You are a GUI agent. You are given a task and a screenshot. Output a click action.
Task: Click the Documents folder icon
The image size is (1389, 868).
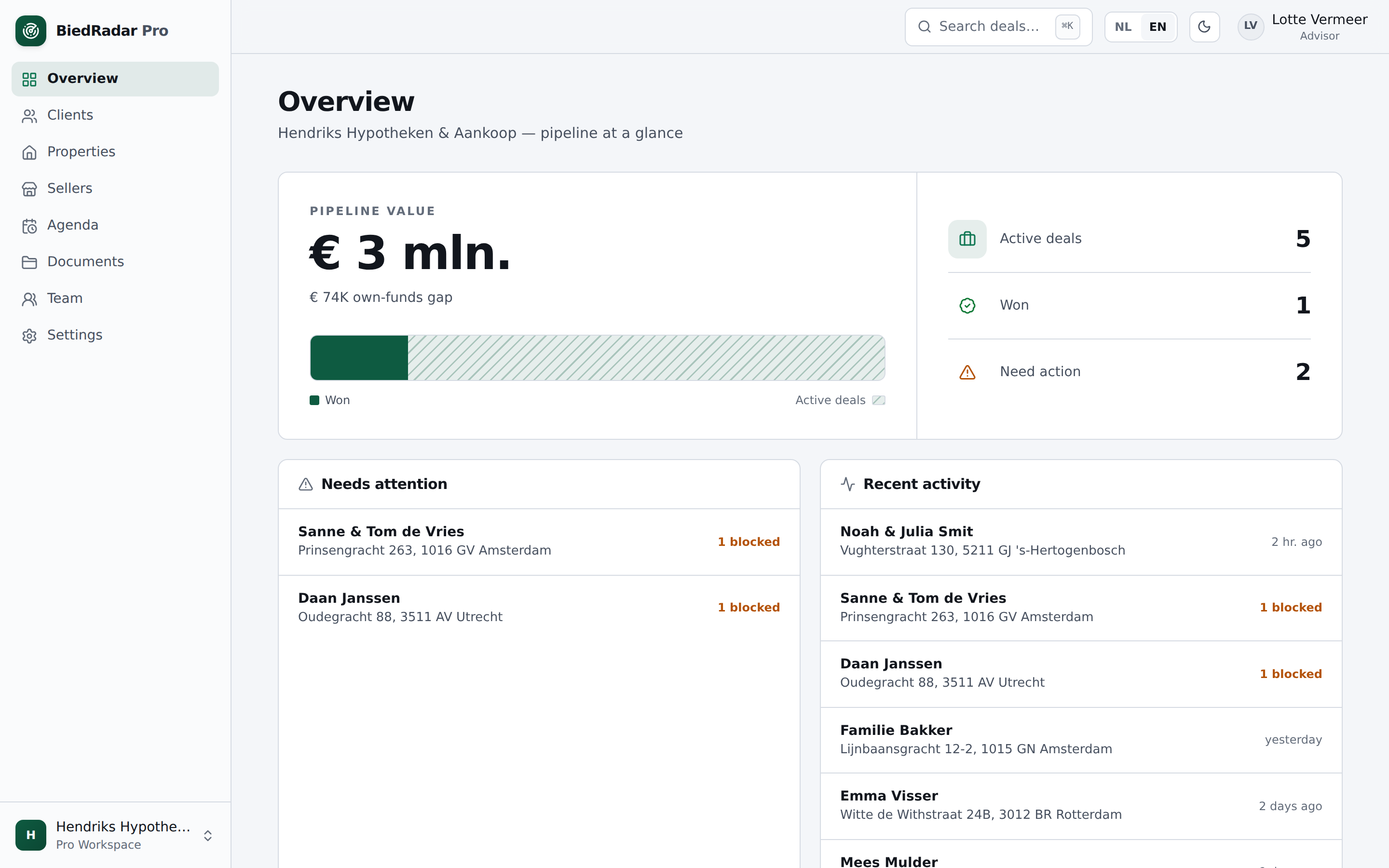[29, 262]
